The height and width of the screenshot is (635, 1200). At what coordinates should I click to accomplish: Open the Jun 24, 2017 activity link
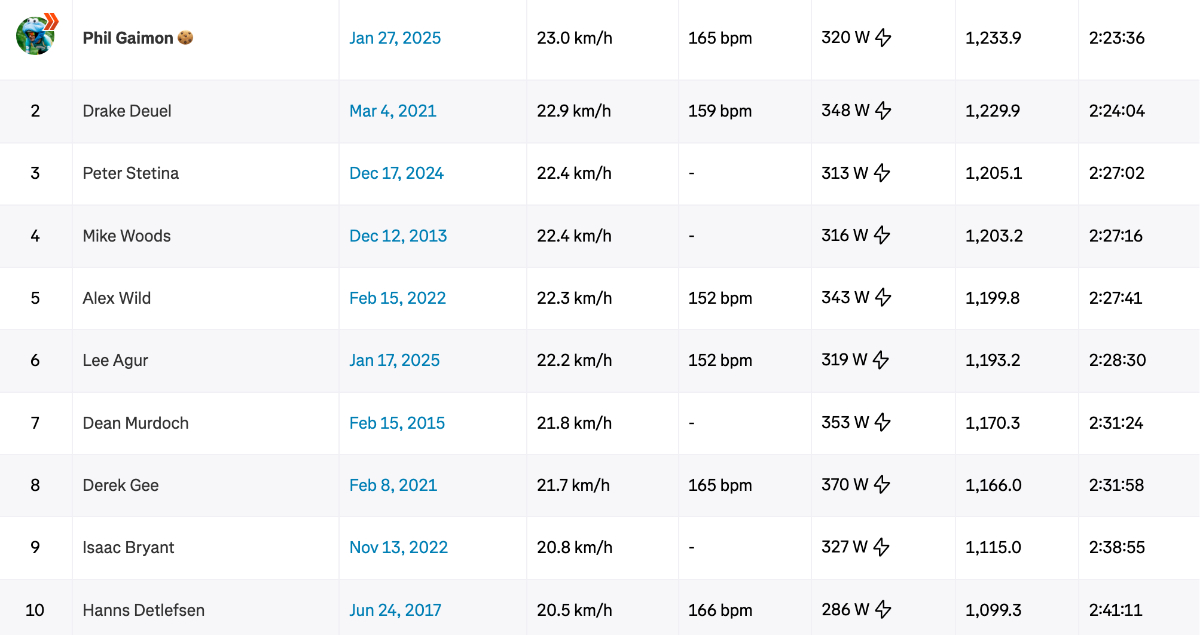pyautogui.click(x=395, y=610)
